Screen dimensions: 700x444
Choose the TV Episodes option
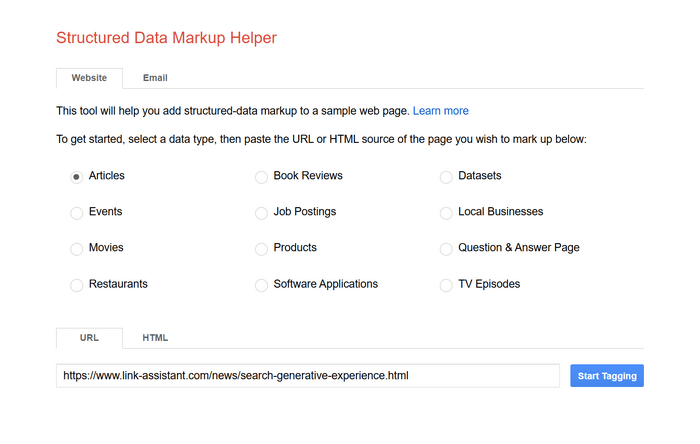(446, 285)
